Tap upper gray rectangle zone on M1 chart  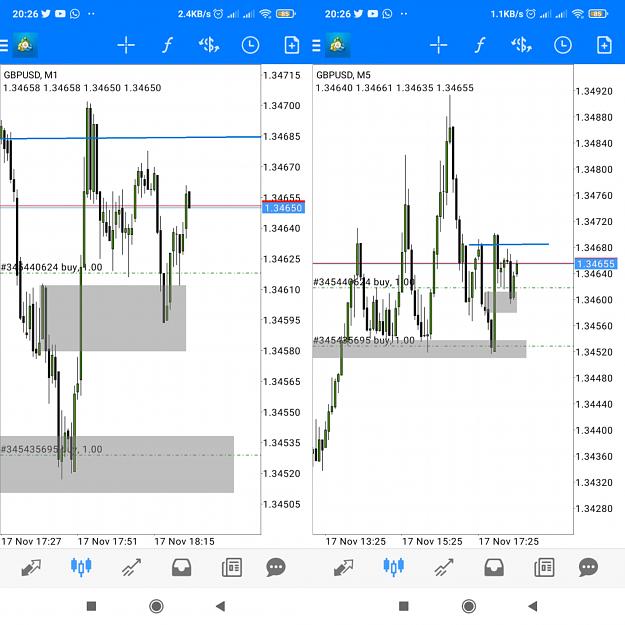tap(116, 318)
